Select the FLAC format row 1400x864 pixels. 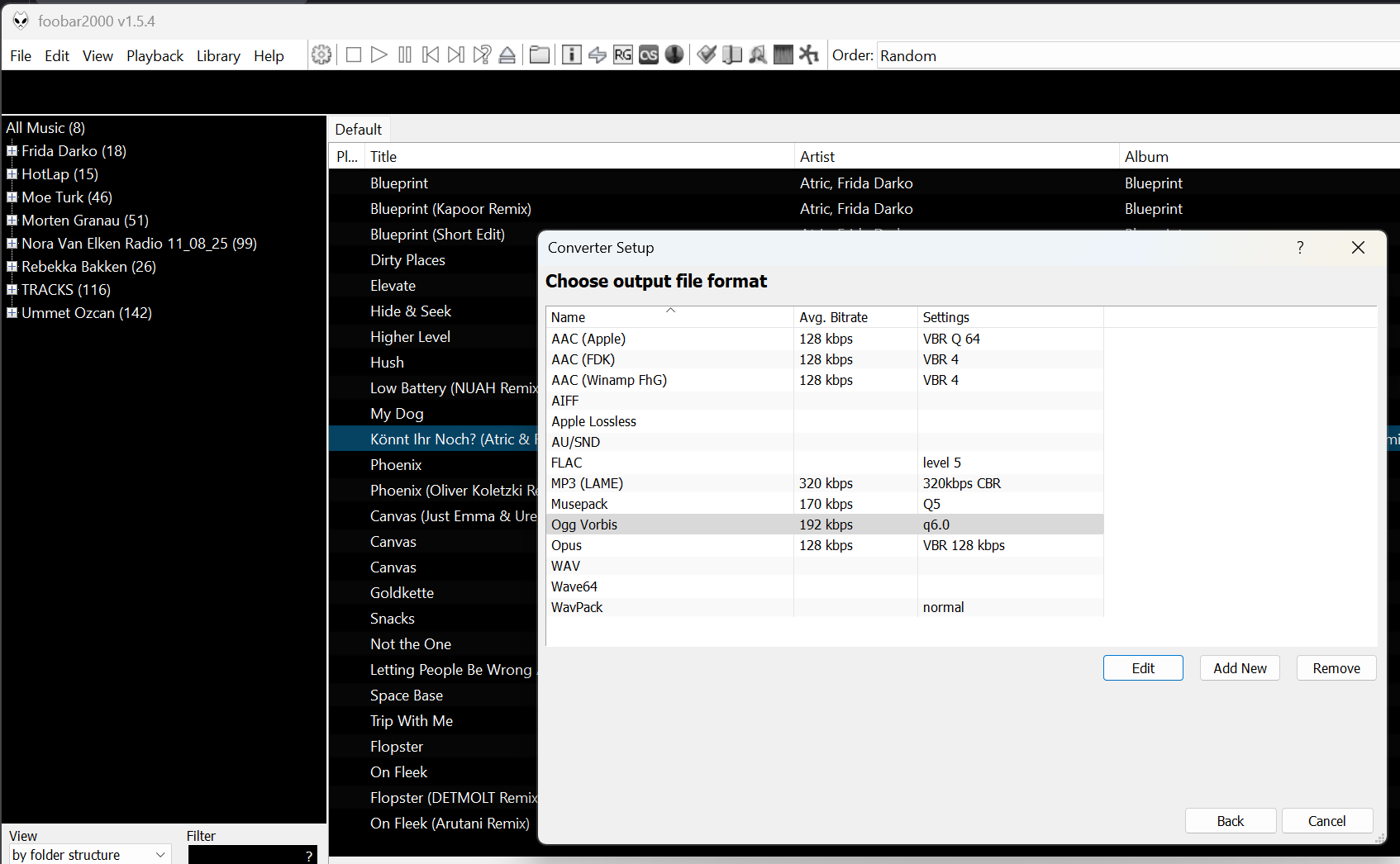pyautogui.click(x=825, y=463)
